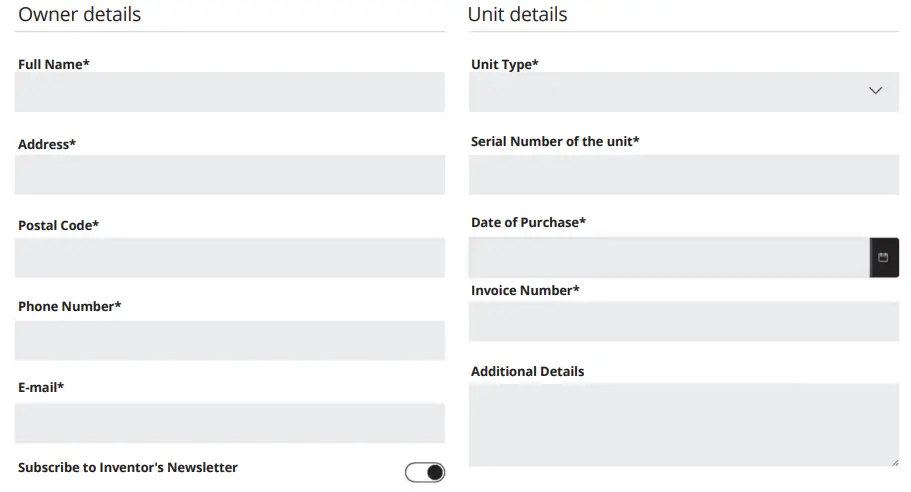Click the Phone Number input field
This screenshot has width=911, height=492.
[x=229, y=341]
